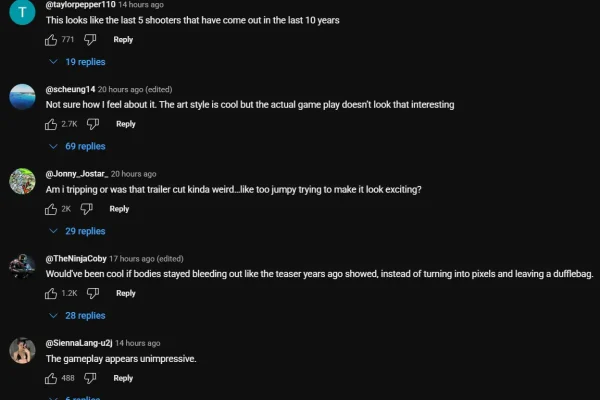Expand the 19 replies thread
This screenshot has height=400, width=600.
[x=77, y=62]
